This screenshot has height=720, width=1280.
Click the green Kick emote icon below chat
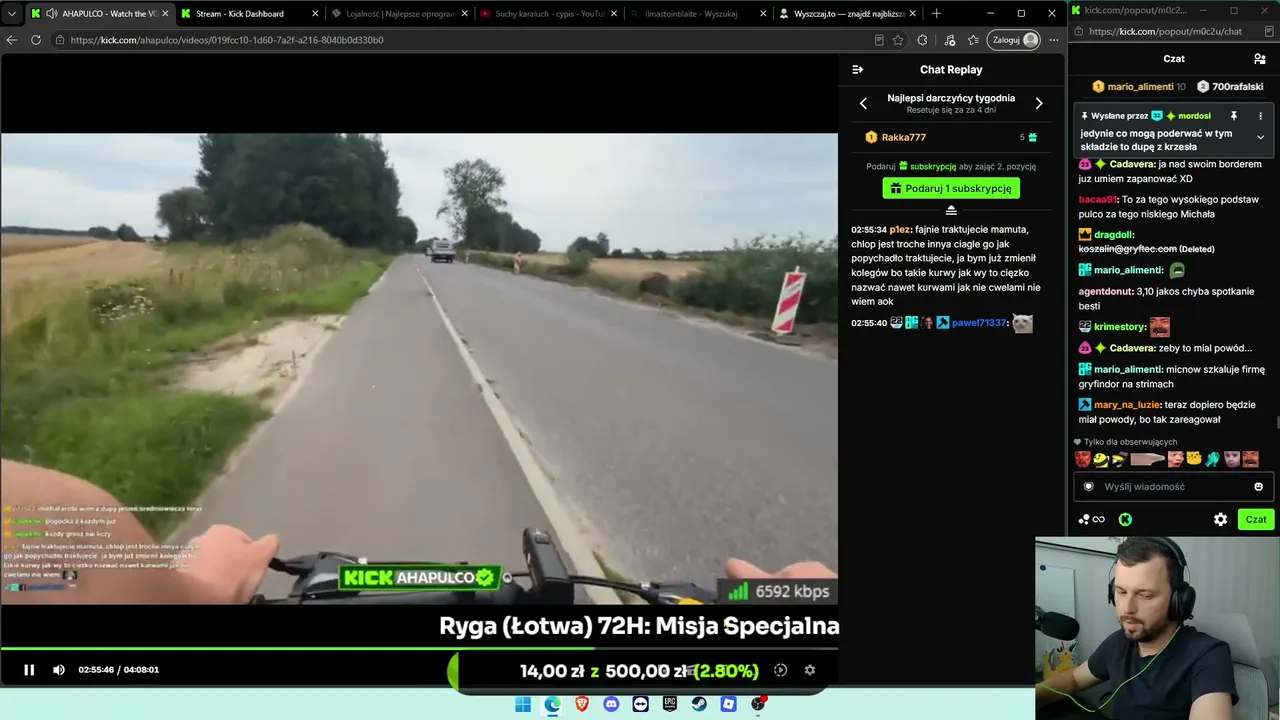(x=1125, y=520)
